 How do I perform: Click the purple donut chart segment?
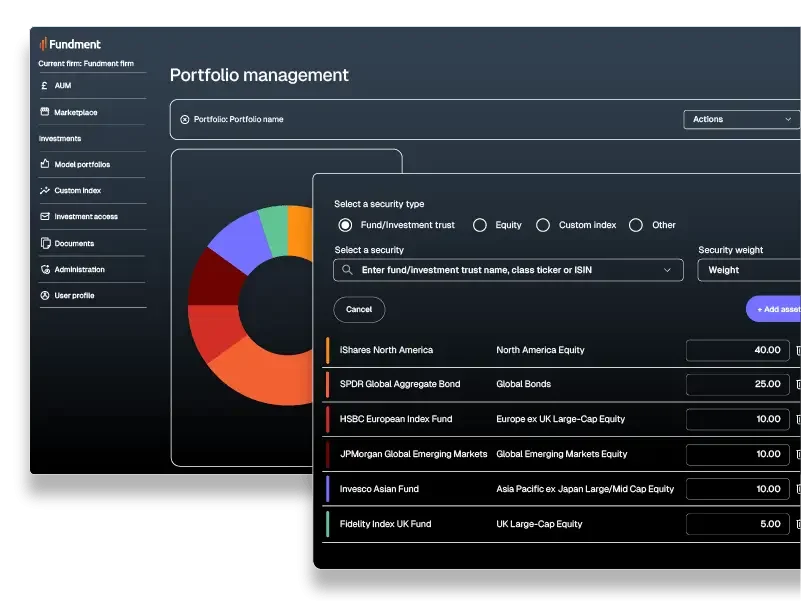tap(239, 243)
